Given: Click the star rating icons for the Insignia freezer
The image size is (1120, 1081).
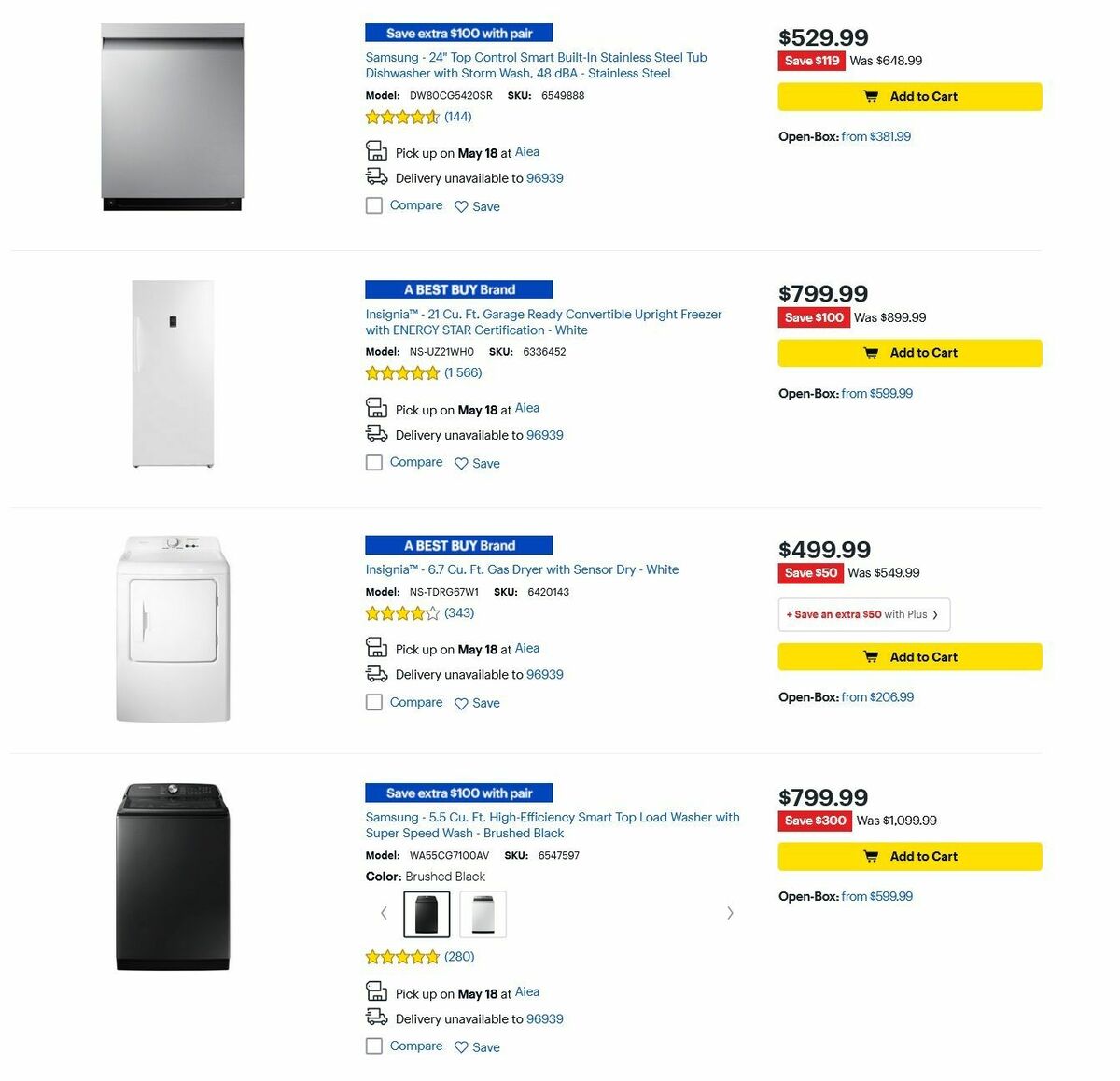Looking at the screenshot, I should tap(402, 372).
